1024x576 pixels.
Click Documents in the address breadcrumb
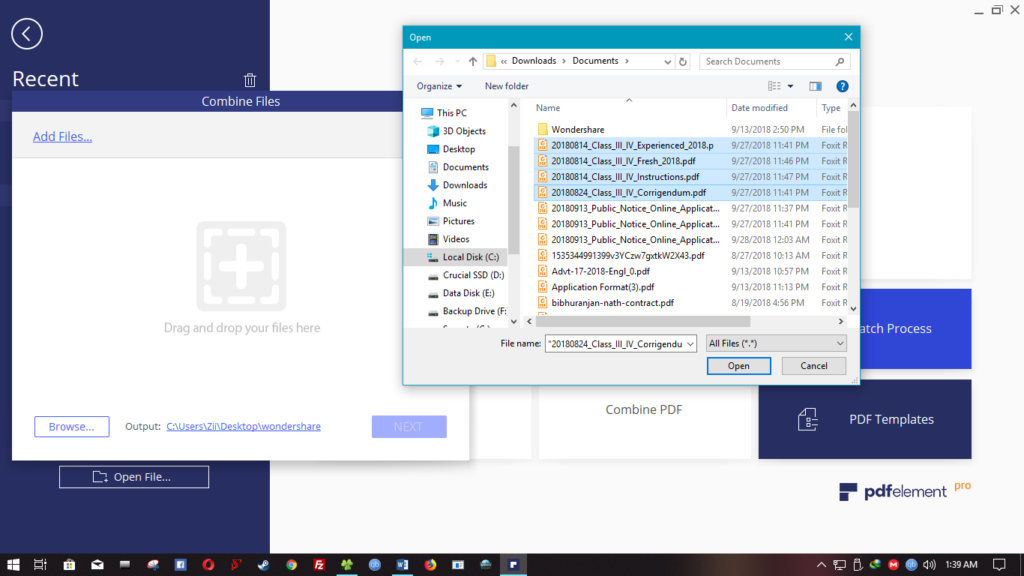595,61
